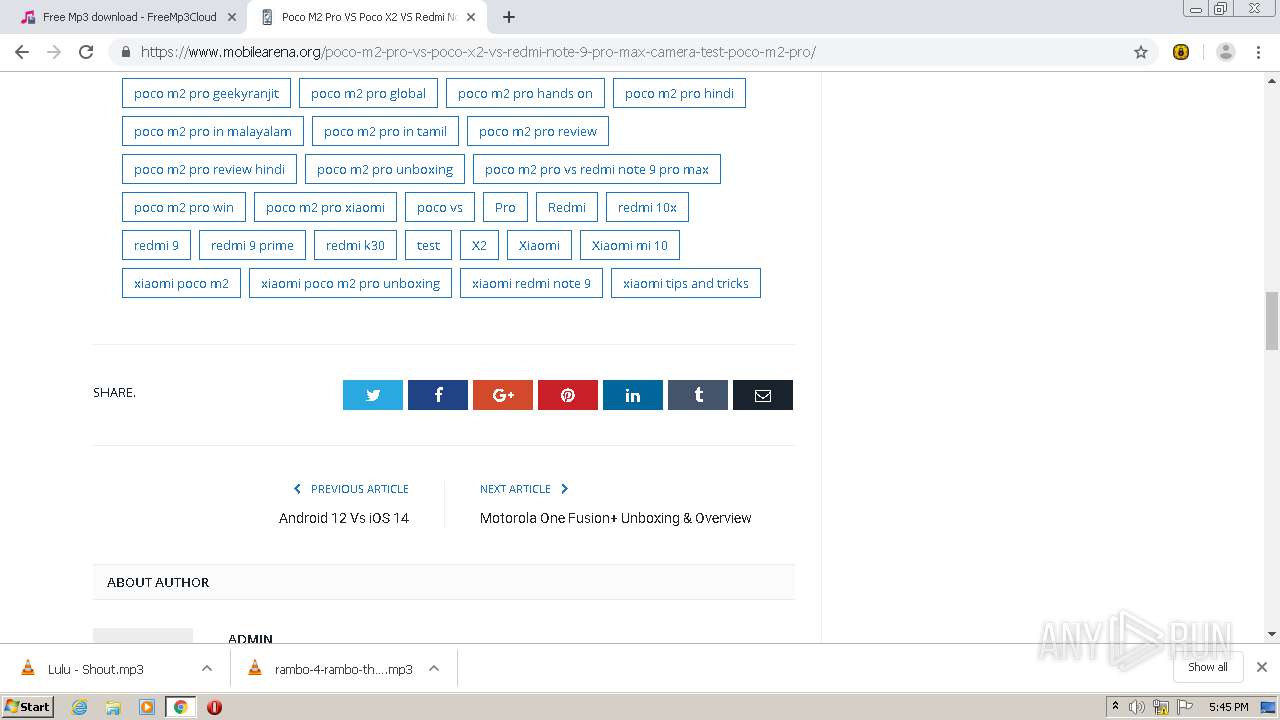Open volume control in system tray
Screen dimensions: 1280x720
[1137, 707]
